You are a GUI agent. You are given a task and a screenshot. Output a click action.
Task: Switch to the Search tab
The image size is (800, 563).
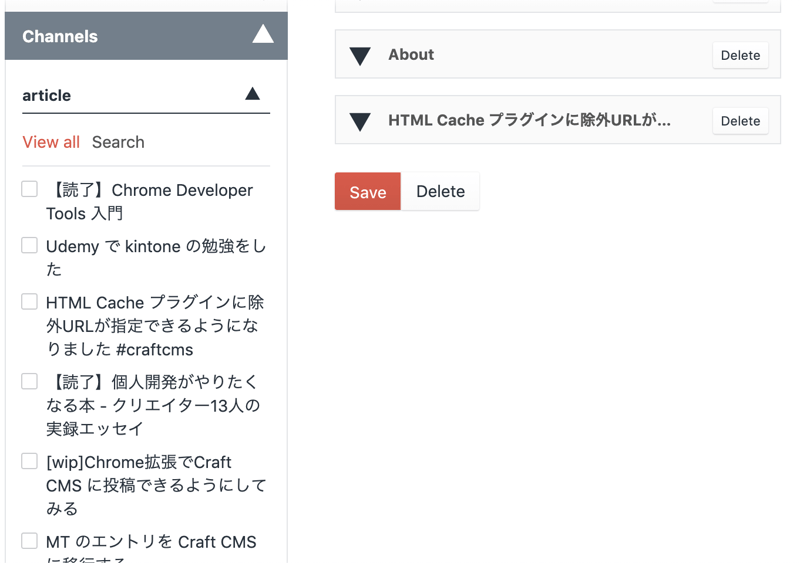pyautogui.click(x=118, y=142)
